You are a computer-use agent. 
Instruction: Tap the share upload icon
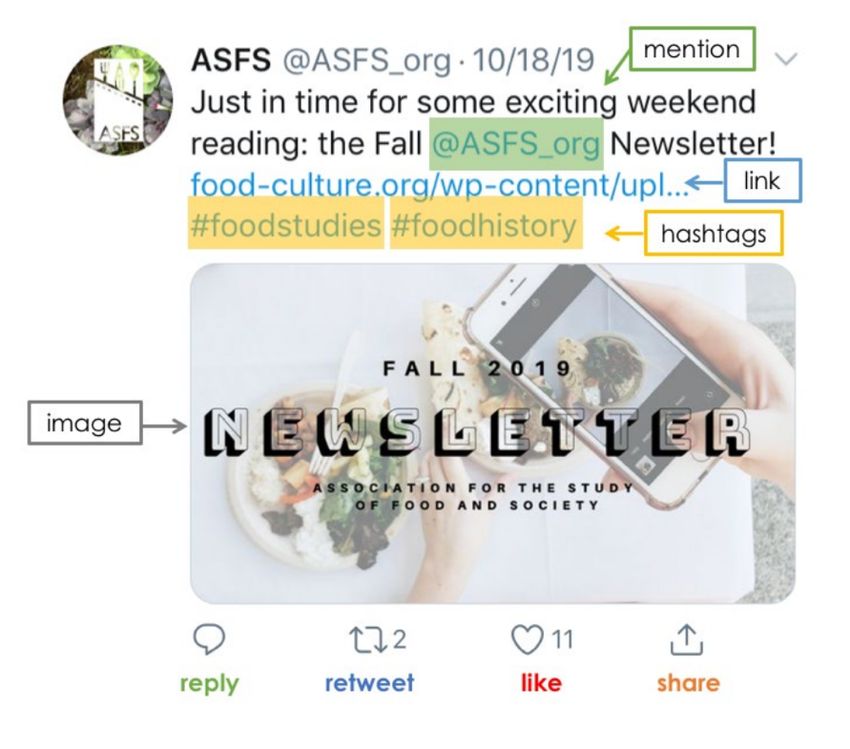(686, 640)
